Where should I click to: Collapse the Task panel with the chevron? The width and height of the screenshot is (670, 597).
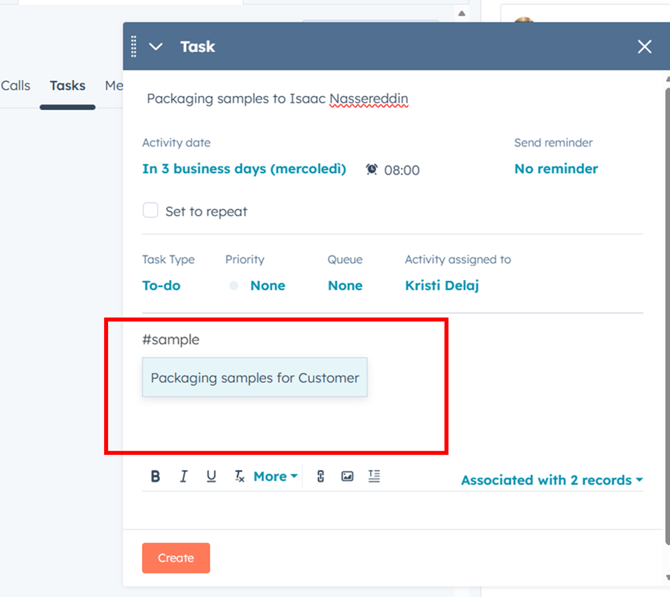[155, 46]
